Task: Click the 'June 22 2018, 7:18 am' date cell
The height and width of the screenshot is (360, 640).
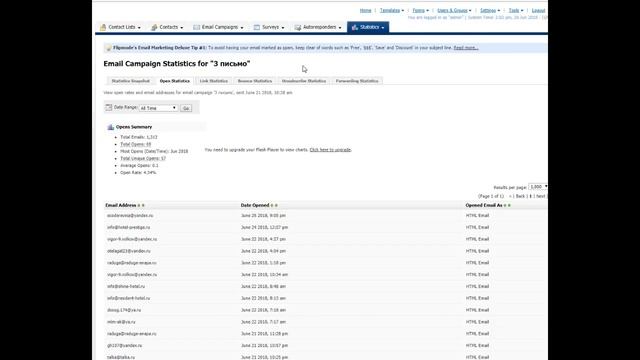Action: (263, 310)
